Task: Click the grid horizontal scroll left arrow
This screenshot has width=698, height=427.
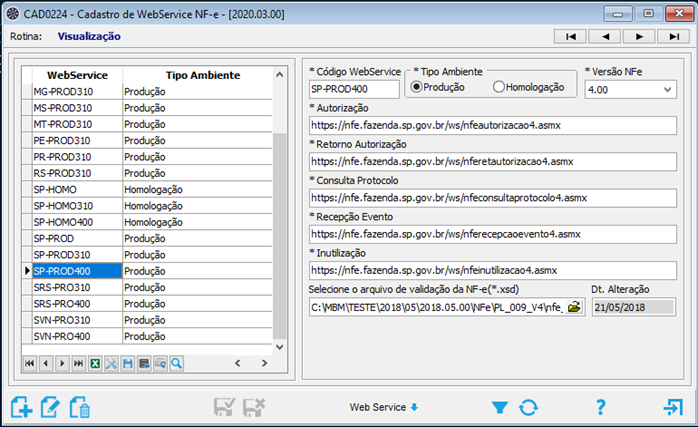Action: (238, 363)
